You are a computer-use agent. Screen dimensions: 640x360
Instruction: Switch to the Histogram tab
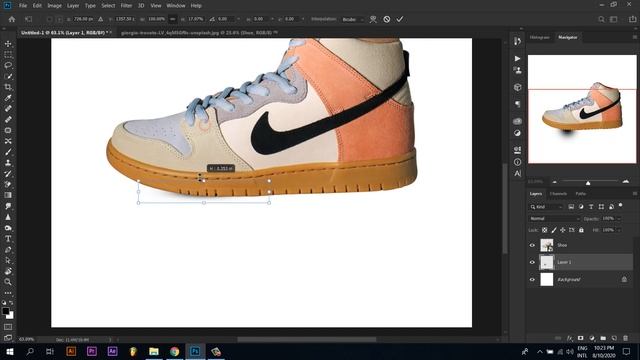click(539, 37)
